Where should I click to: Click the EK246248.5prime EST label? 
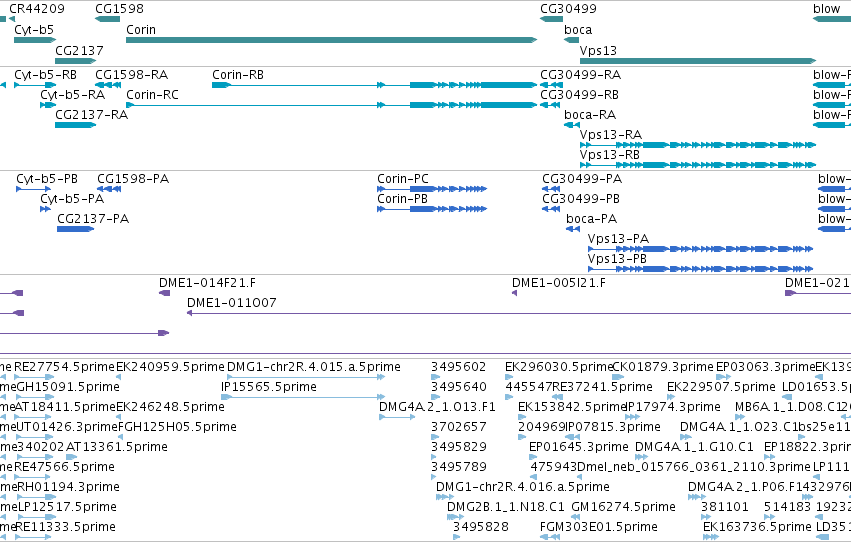pyautogui.click(x=170, y=407)
